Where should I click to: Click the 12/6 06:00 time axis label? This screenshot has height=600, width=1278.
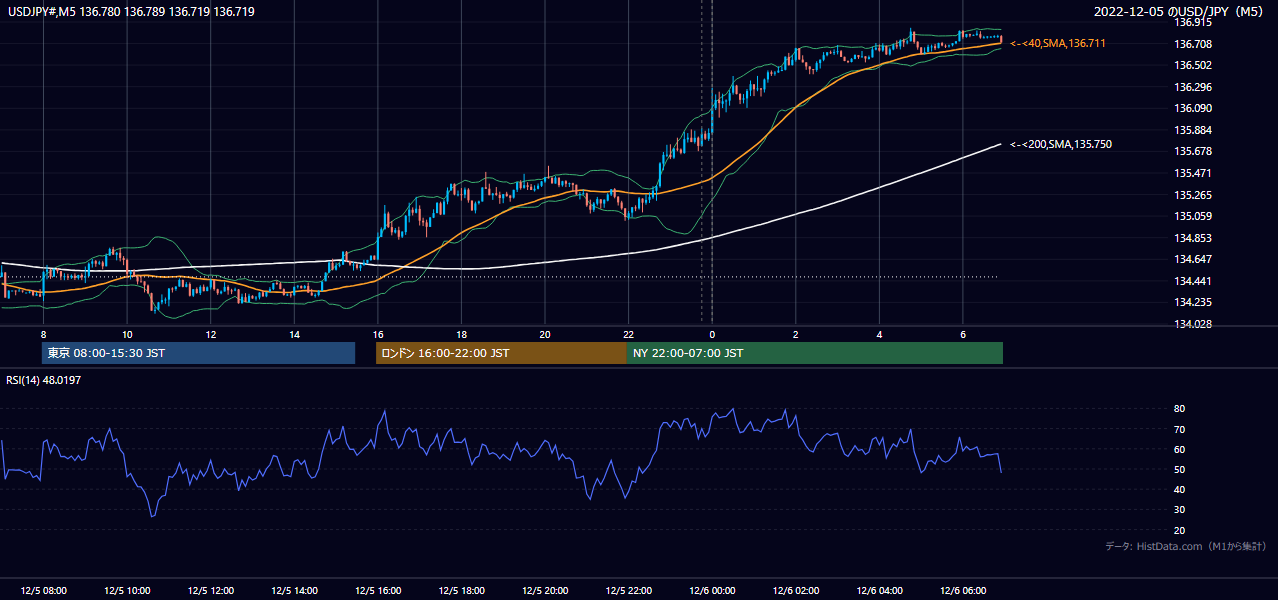(963, 591)
